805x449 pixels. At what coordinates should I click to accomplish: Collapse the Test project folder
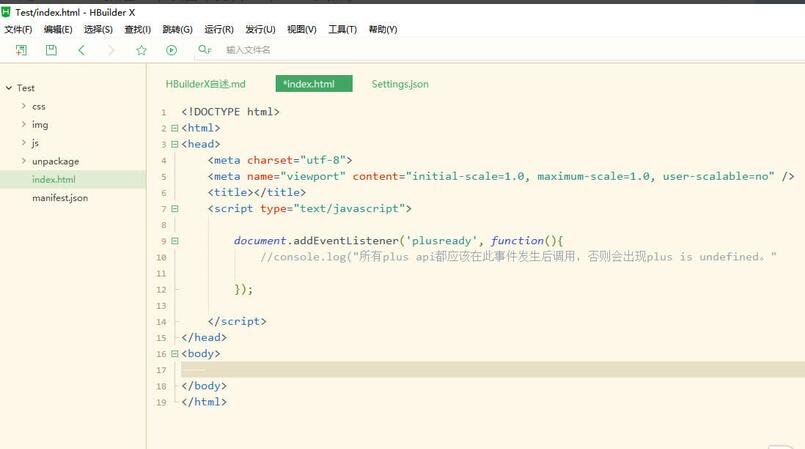coord(8,88)
